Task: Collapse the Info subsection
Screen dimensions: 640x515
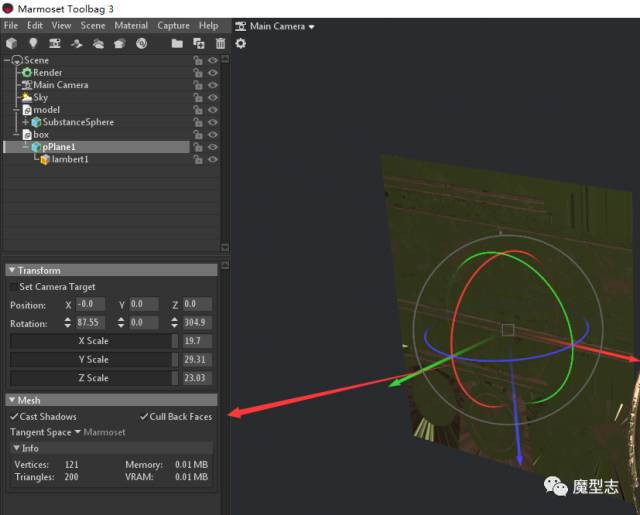Action: (x=16, y=448)
